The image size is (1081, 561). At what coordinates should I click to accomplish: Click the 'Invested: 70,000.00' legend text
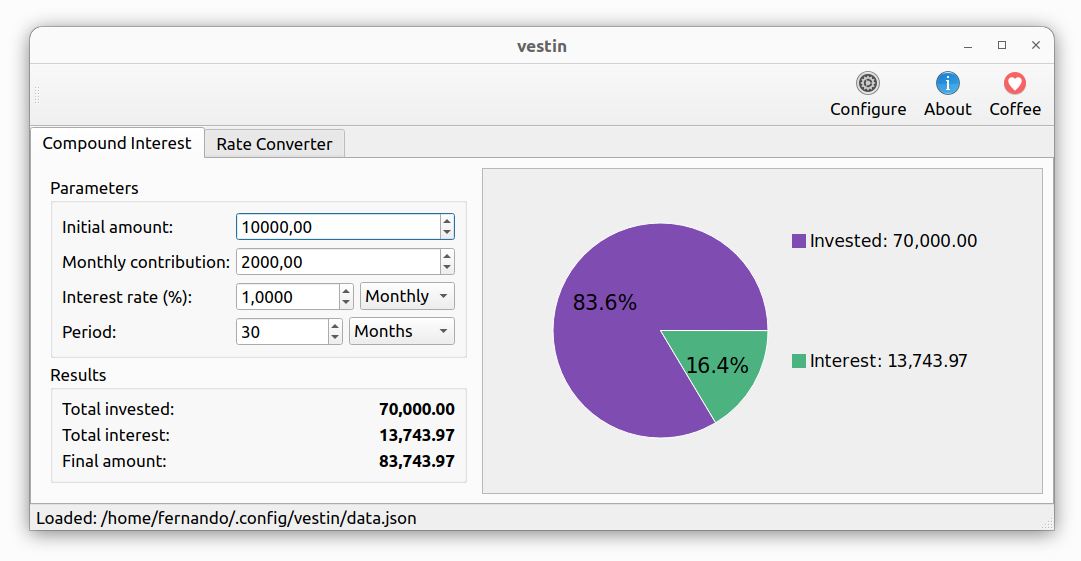tap(893, 241)
